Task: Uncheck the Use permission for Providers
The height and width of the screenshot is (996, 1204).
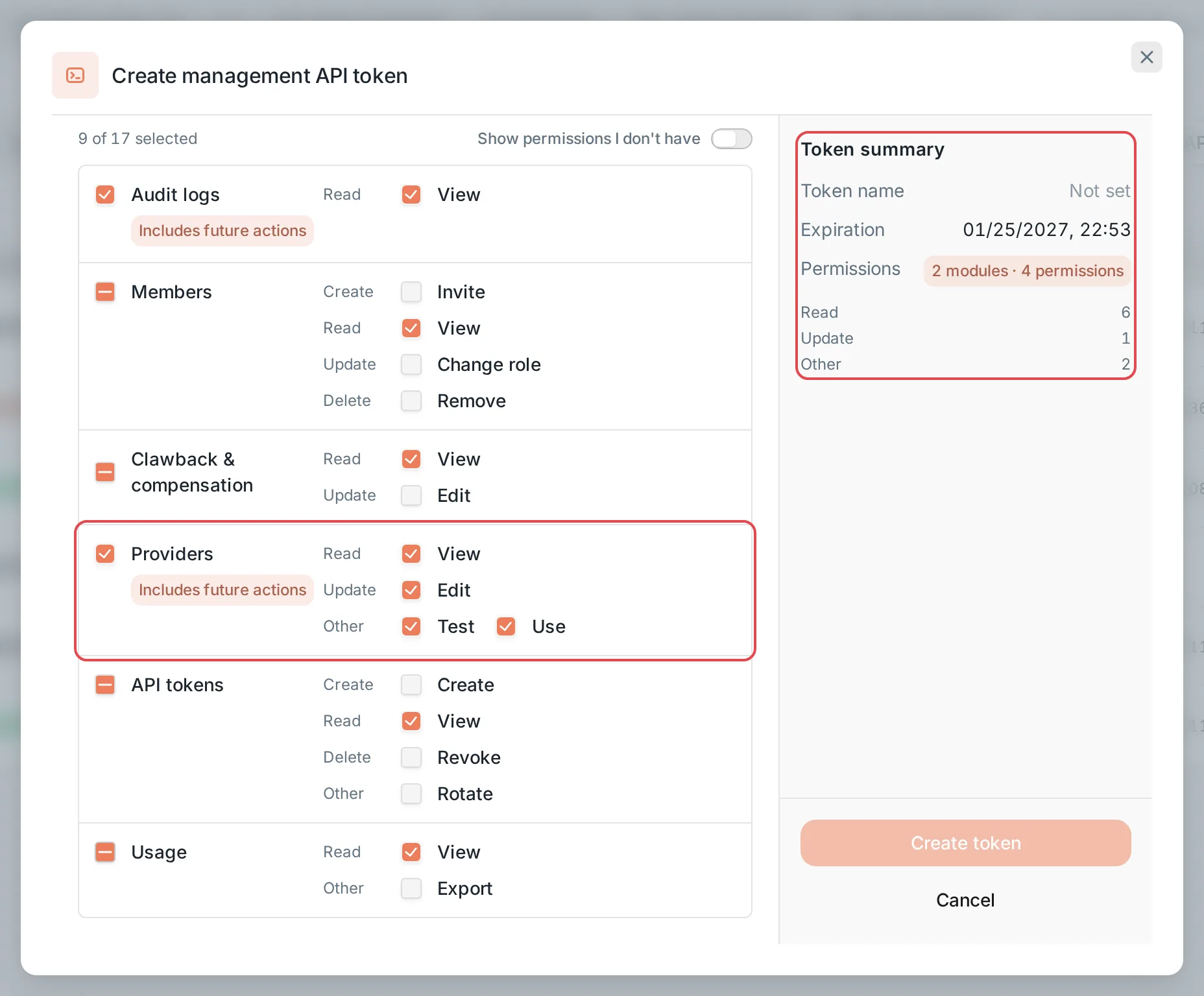Action: pyautogui.click(x=506, y=626)
